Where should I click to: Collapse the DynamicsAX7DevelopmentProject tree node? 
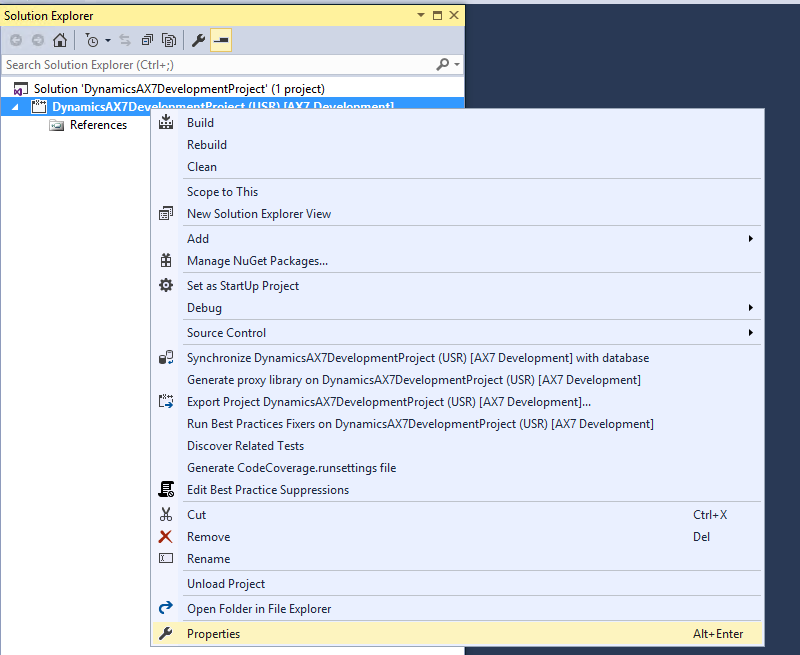click(14, 107)
